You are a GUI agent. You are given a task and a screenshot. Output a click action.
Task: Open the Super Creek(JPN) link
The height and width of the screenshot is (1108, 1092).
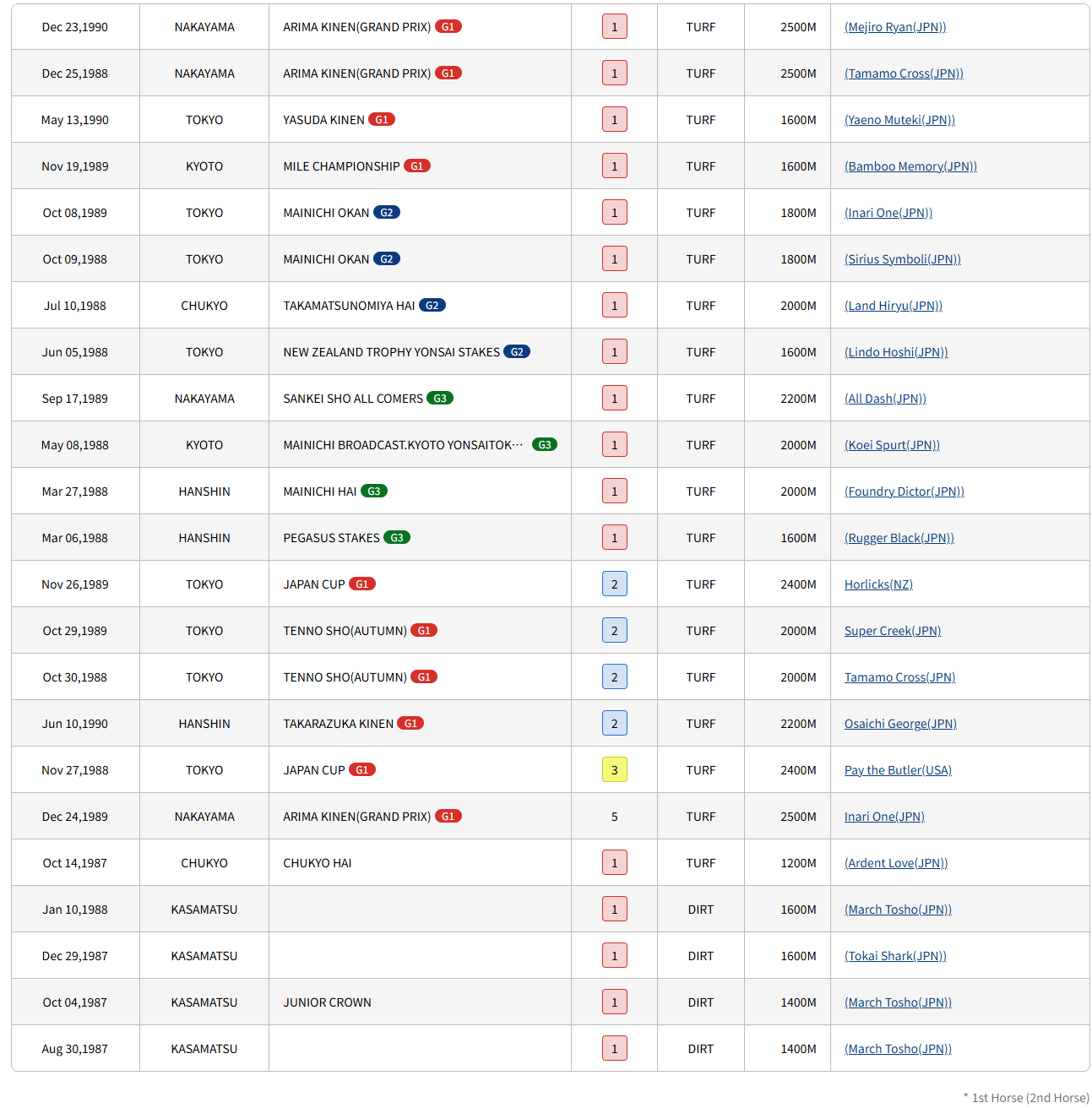click(x=893, y=631)
